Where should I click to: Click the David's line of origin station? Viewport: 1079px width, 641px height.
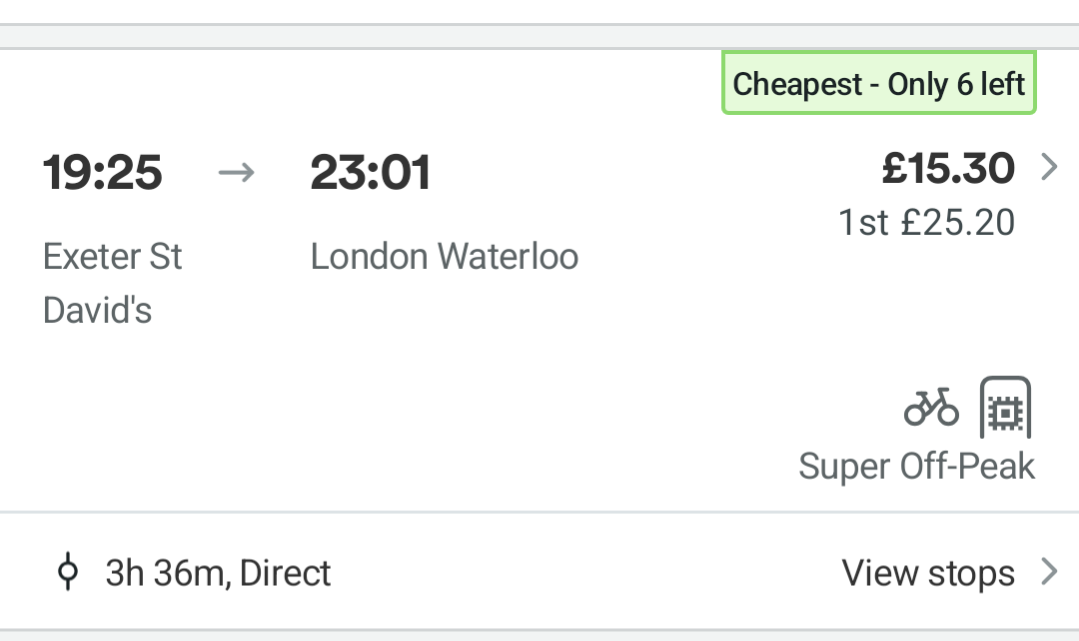[97, 310]
